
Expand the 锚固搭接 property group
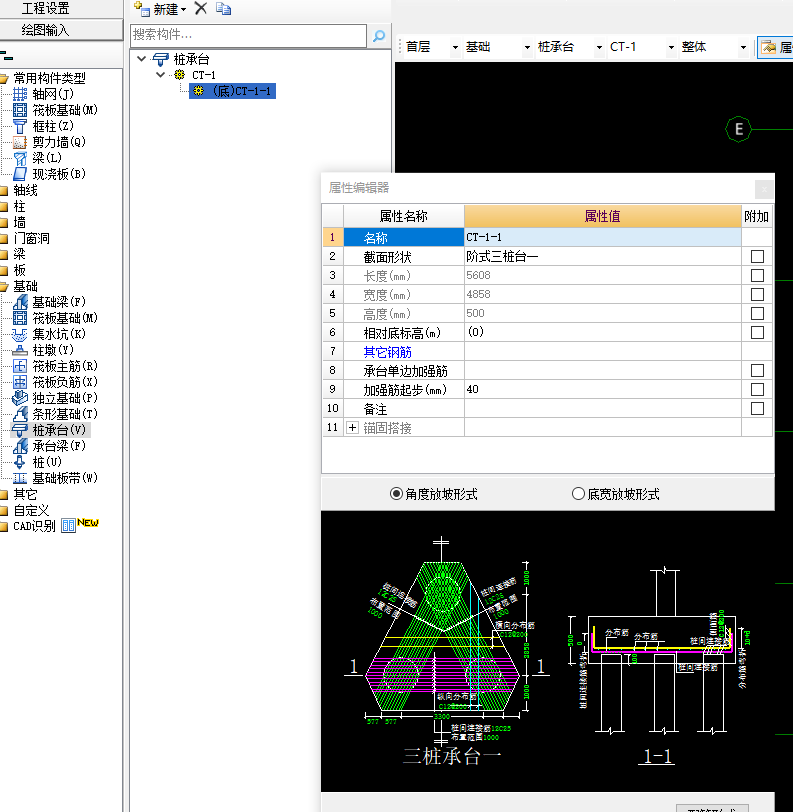[352, 428]
